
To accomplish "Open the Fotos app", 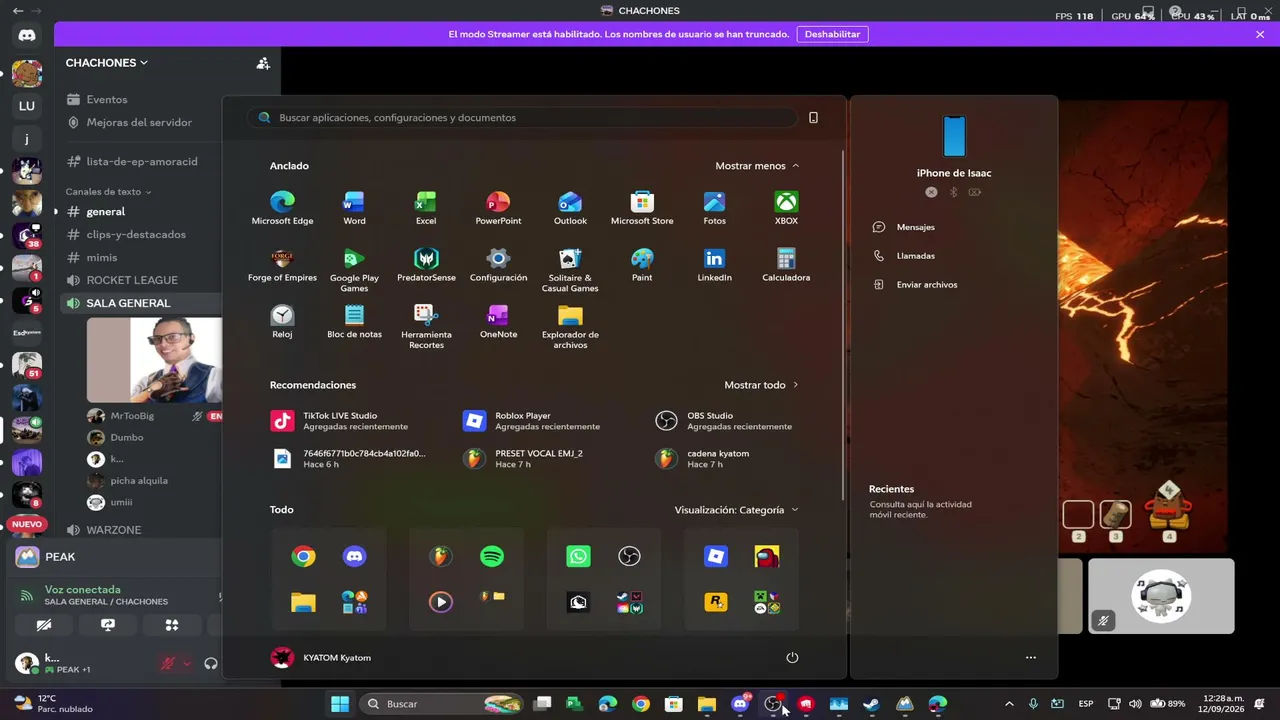I will pyautogui.click(x=714, y=208).
